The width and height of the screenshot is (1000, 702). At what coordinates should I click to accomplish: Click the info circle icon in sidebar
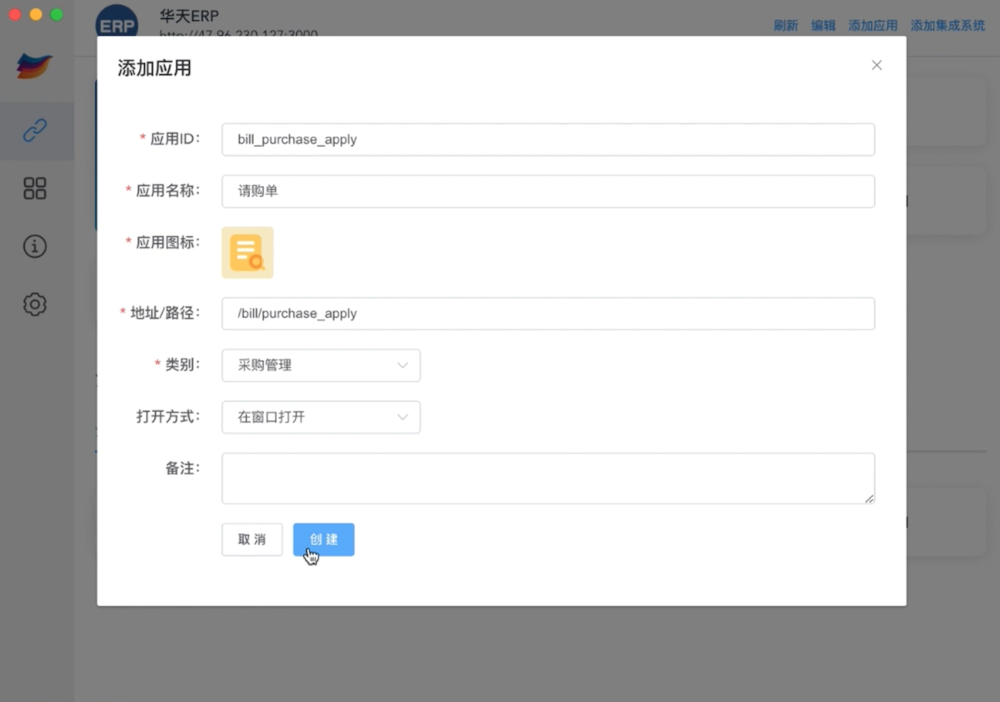pos(35,246)
